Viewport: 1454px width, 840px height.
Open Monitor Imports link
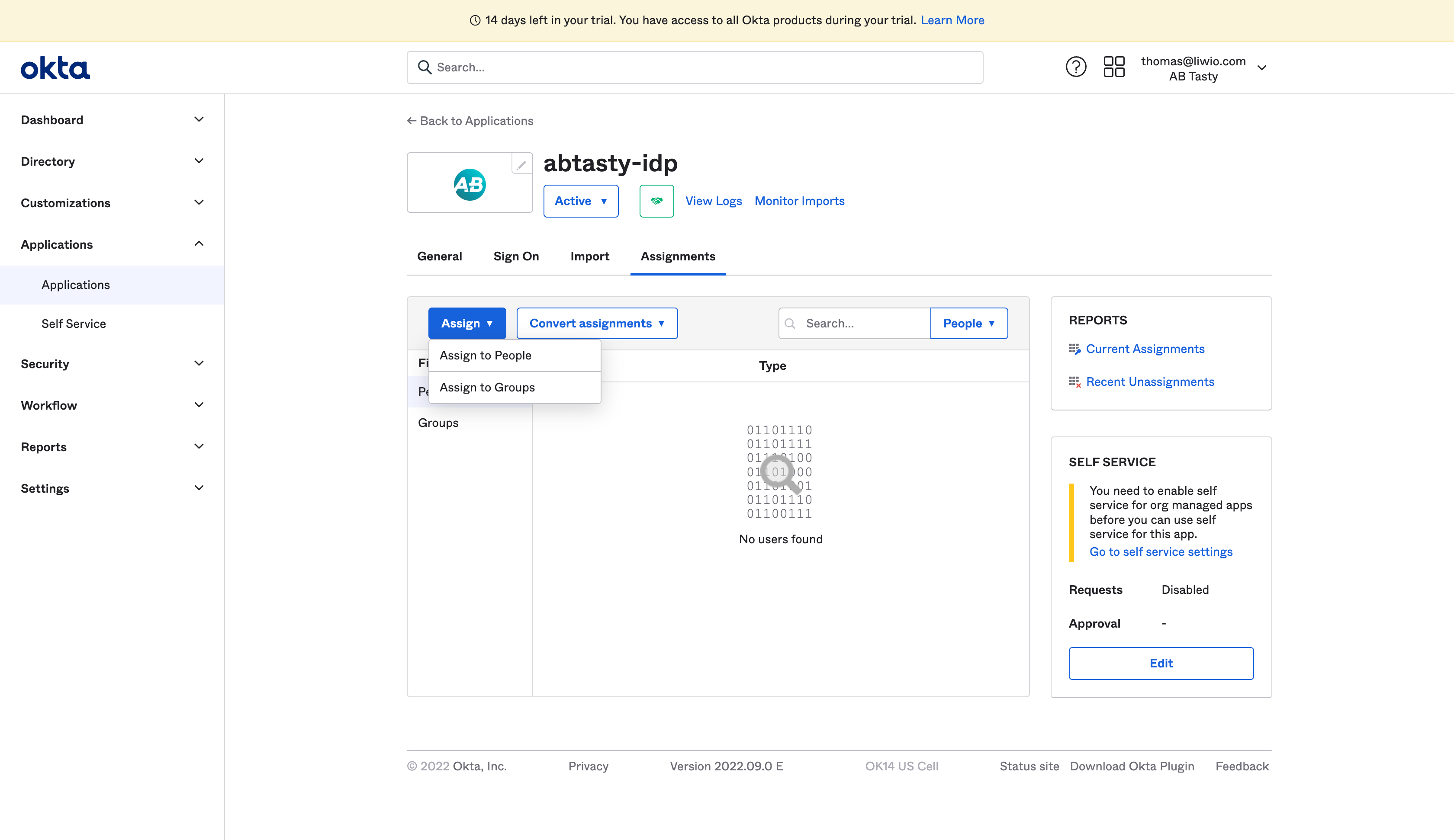point(799,201)
